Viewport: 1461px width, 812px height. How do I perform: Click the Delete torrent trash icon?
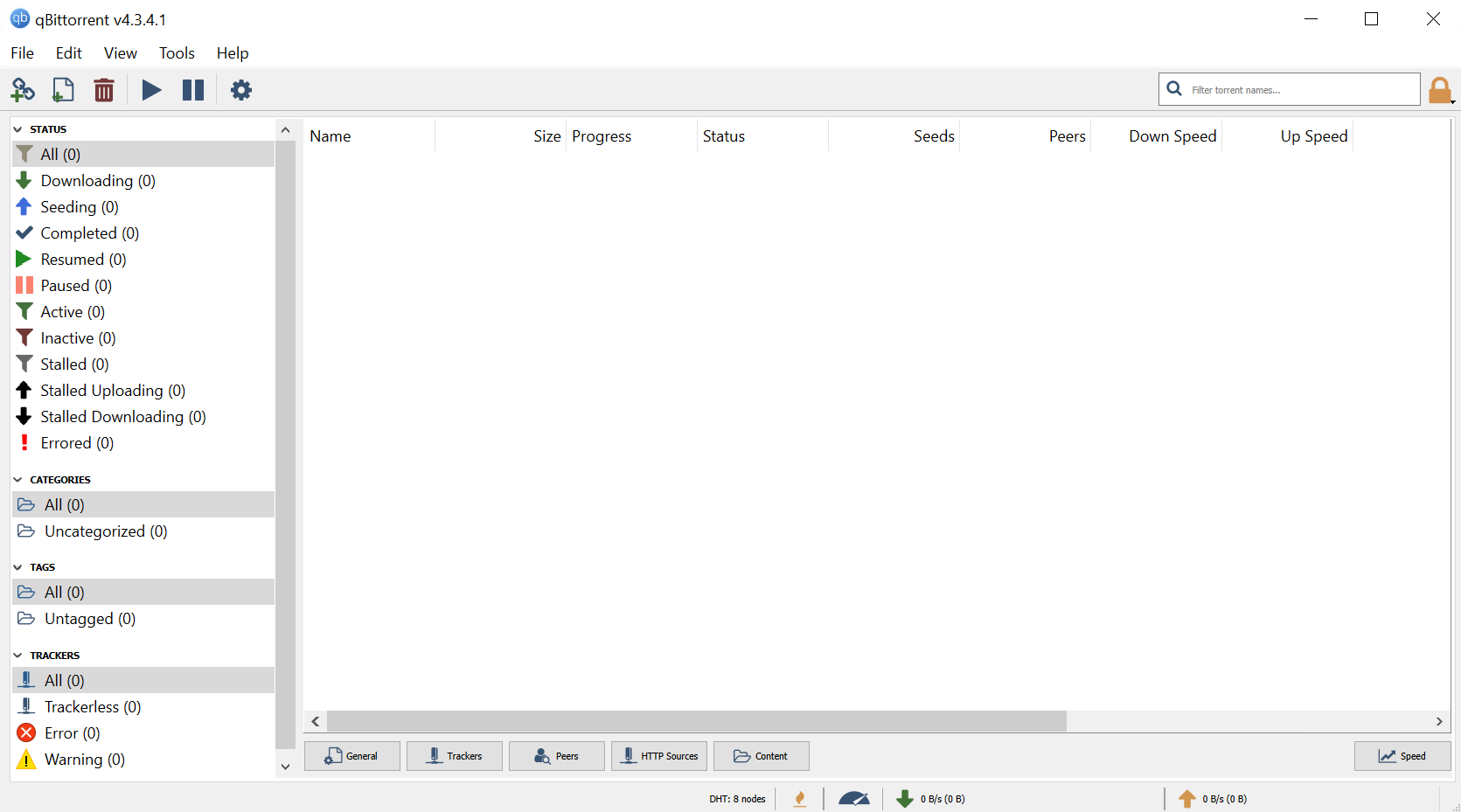click(104, 90)
